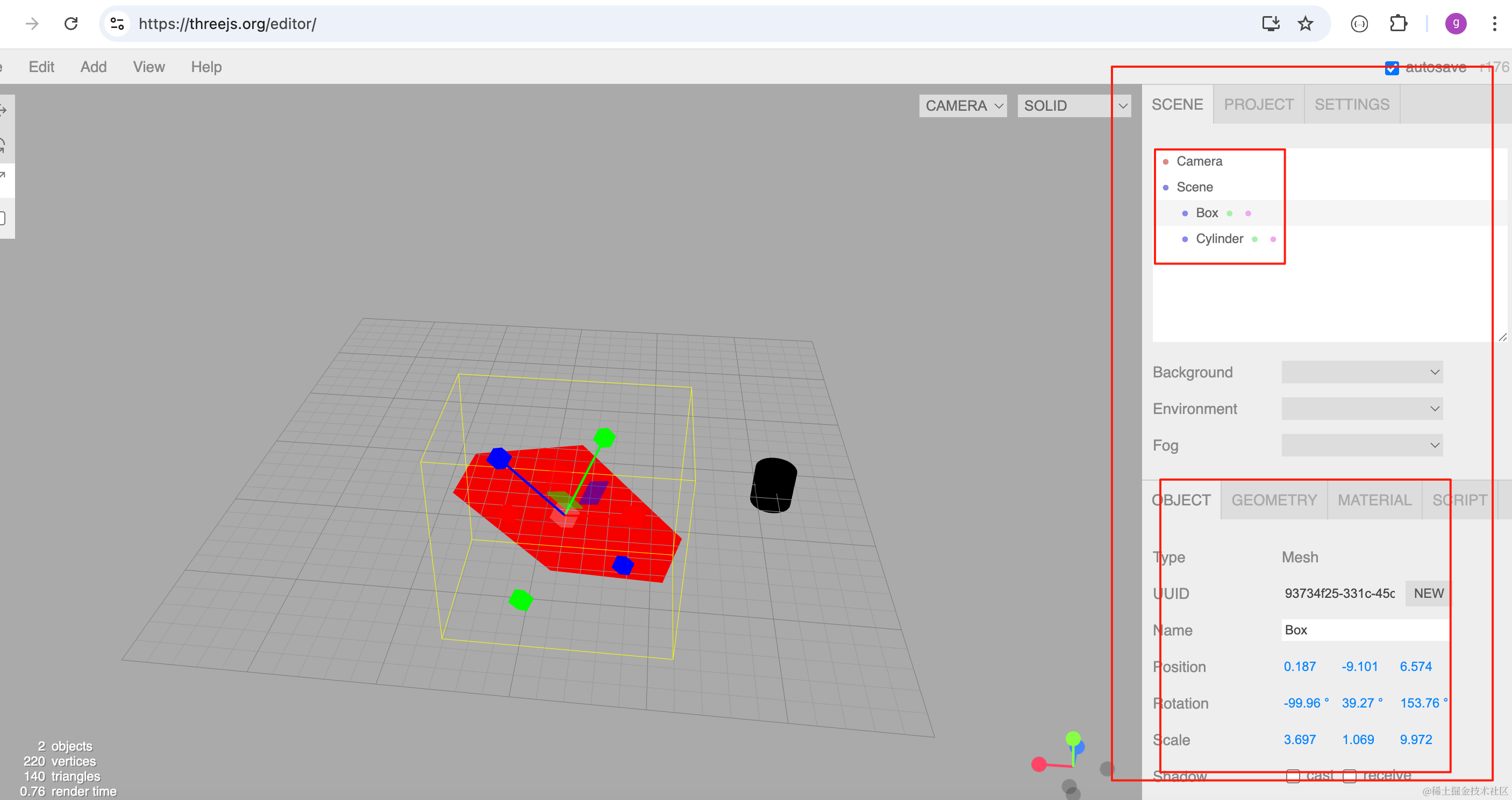The height and width of the screenshot is (800, 1512).
Task: Select Scene in the scene outliner
Action: pyautogui.click(x=1330, y=187)
